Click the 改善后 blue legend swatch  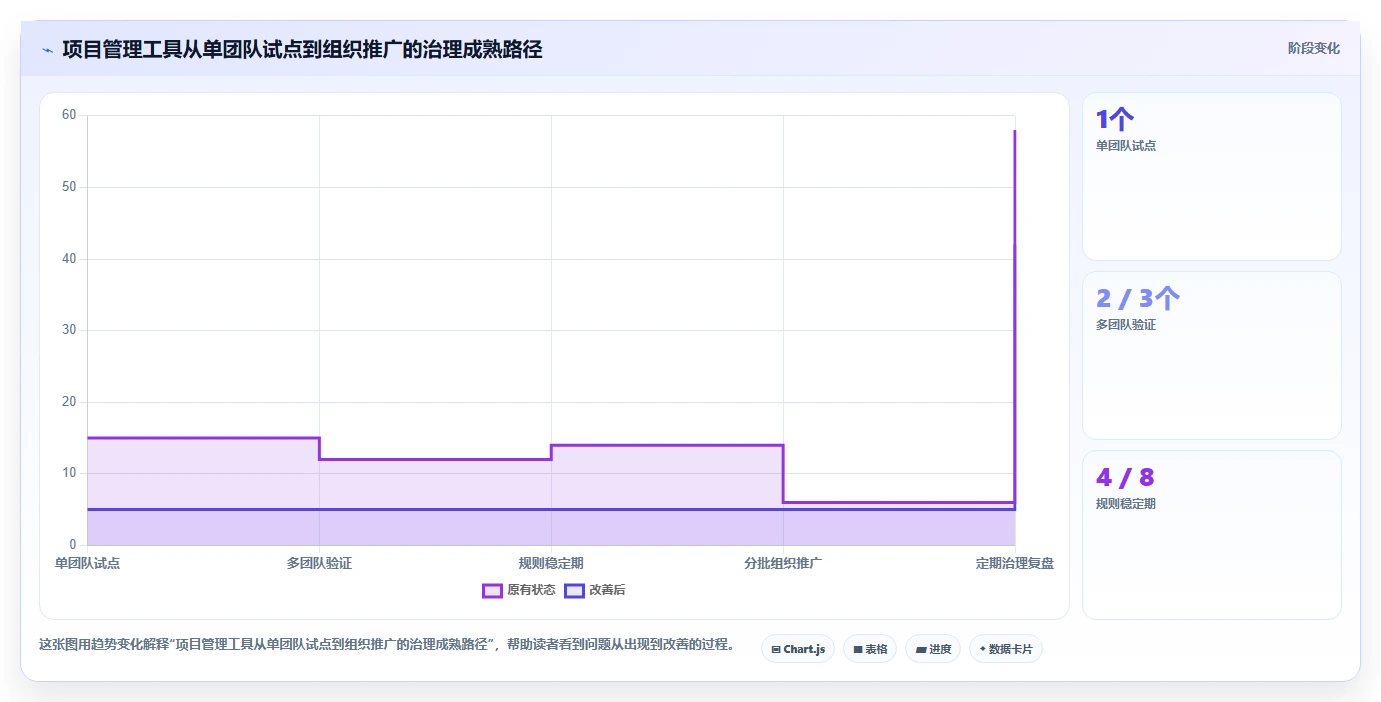pyautogui.click(x=574, y=590)
